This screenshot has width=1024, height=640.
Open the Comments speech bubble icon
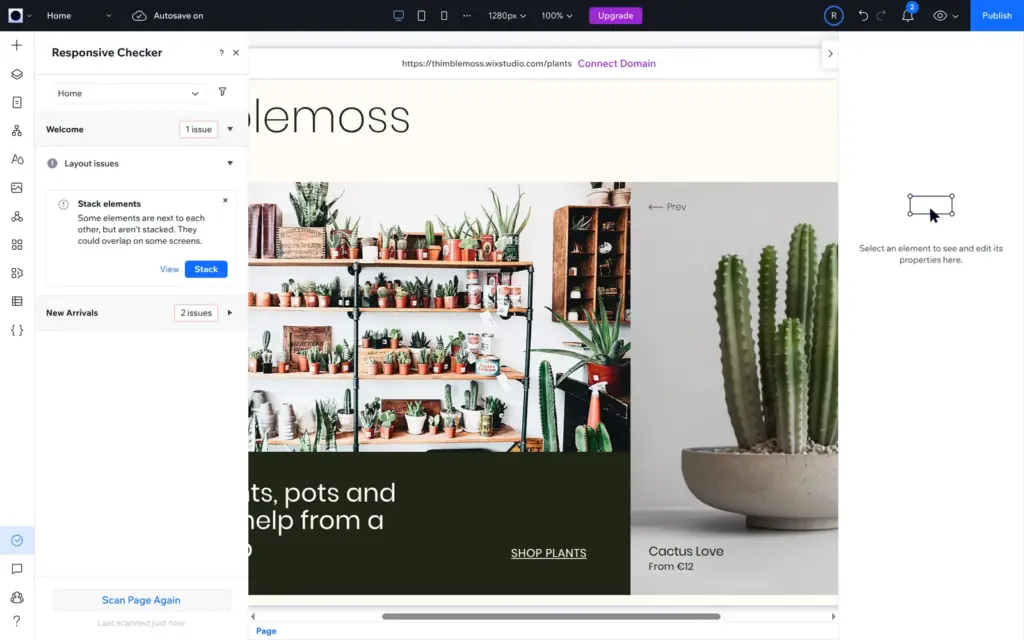17,569
